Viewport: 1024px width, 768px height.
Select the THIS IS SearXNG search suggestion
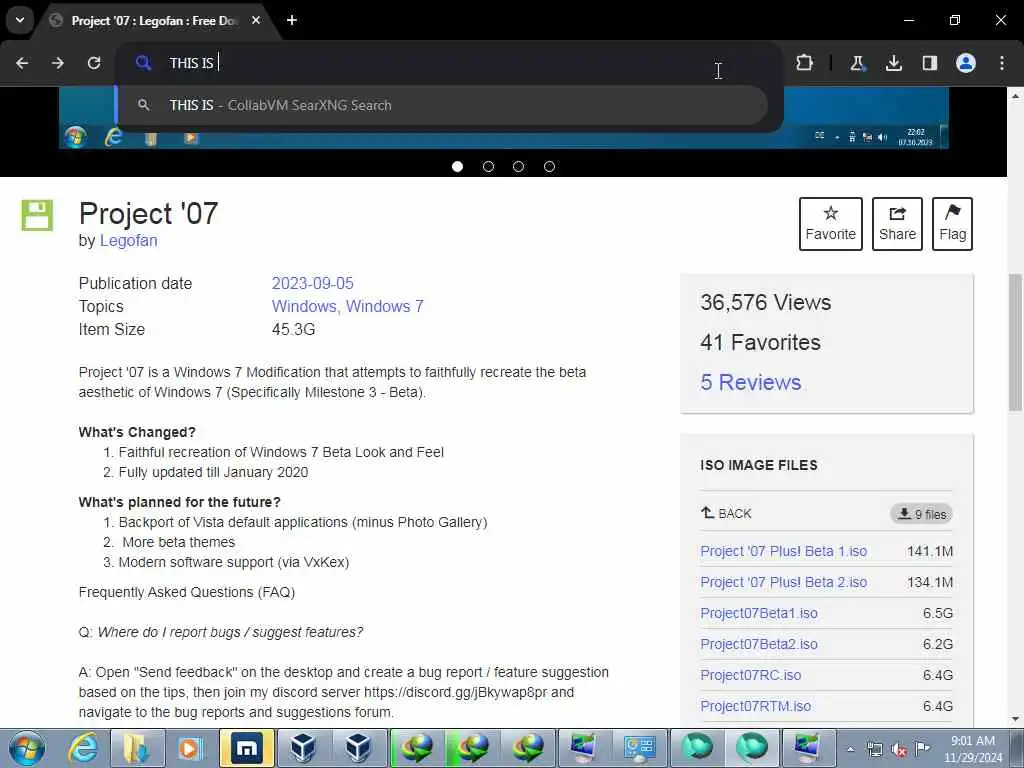click(443, 105)
